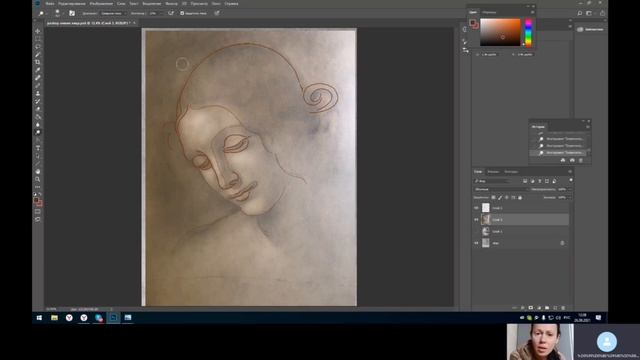This screenshot has width=640, height=360.
Task: Create new group folder icon in Layers
Action: click(547, 308)
